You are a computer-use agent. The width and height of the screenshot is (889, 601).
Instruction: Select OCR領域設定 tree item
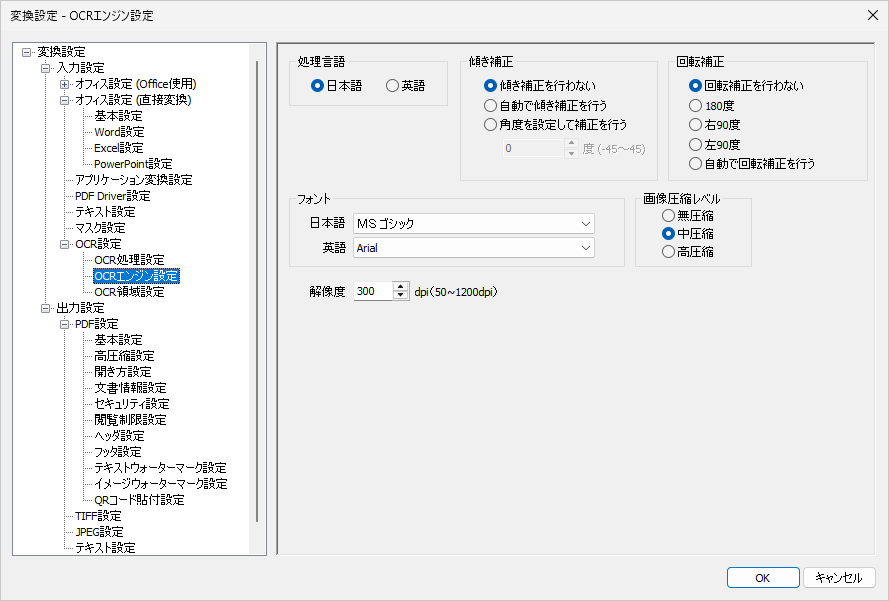129,292
